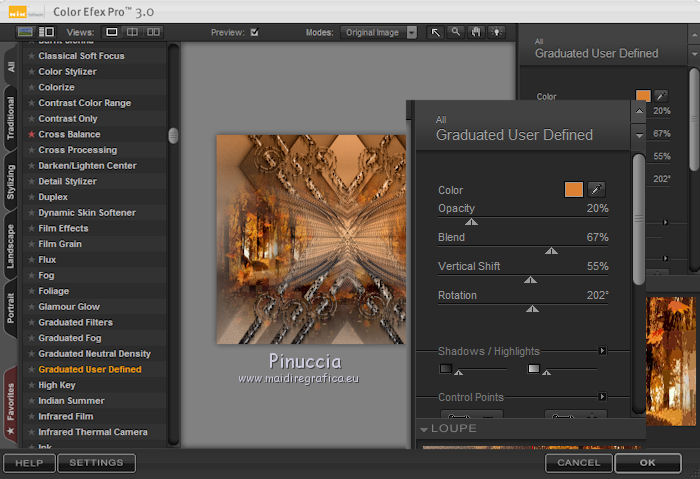This screenshot has height=479, width=700.
Task: Click the orange Color swatch
Action: point(573,190)
